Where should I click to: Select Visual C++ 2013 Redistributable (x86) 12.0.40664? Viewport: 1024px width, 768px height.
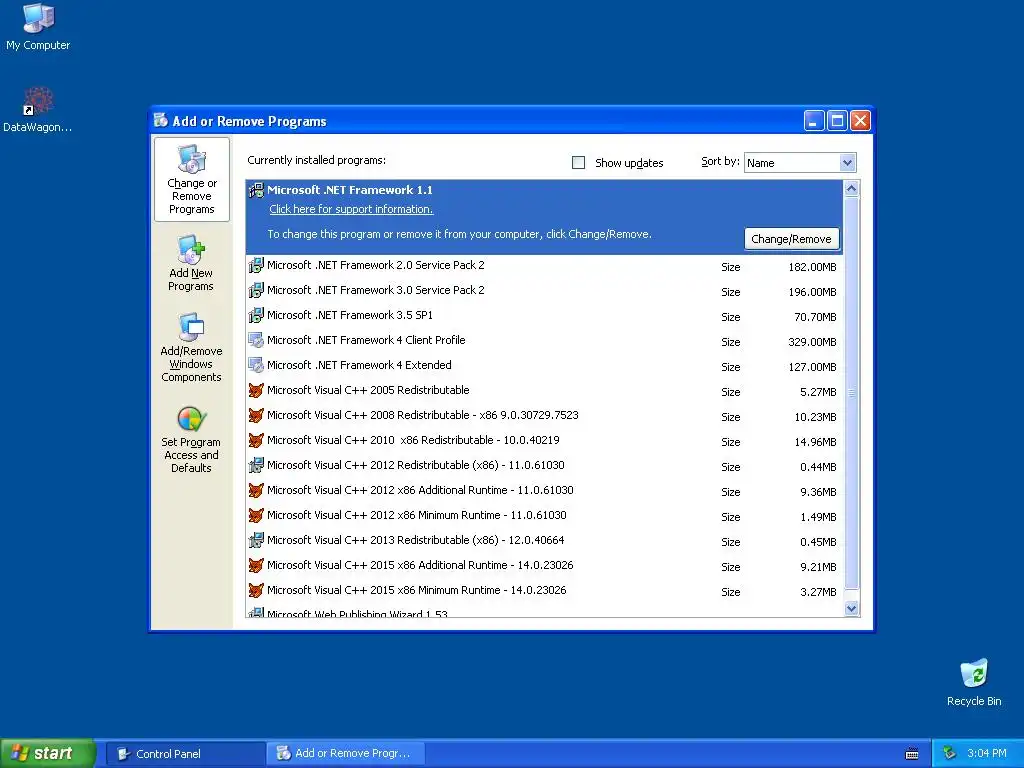545,541
